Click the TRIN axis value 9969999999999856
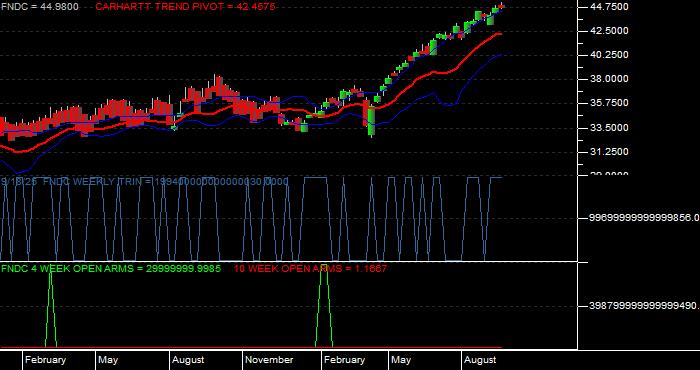The image size is (700, 370). coord(644,218)
